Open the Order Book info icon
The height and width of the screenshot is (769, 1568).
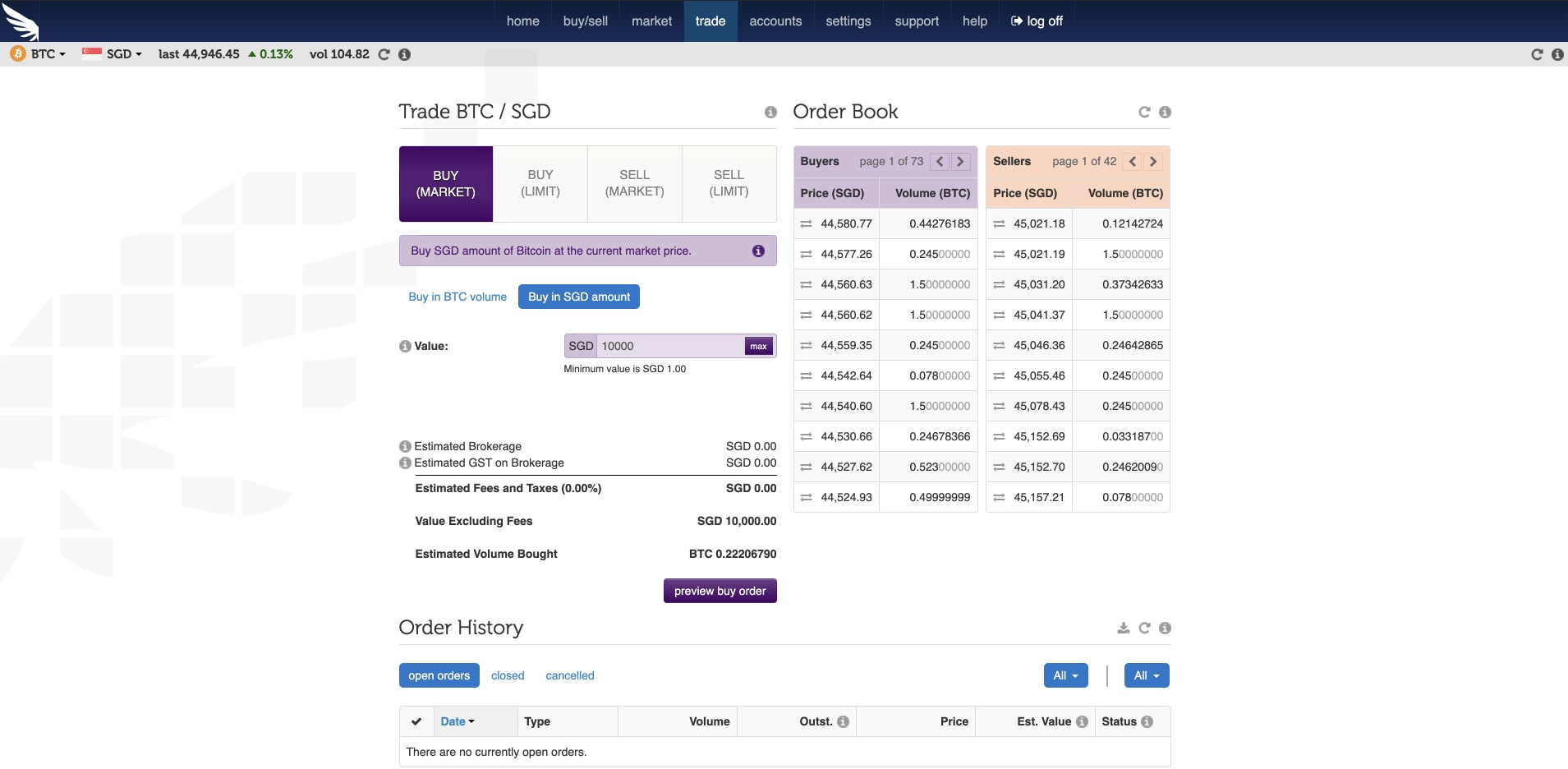(1165, 112)
